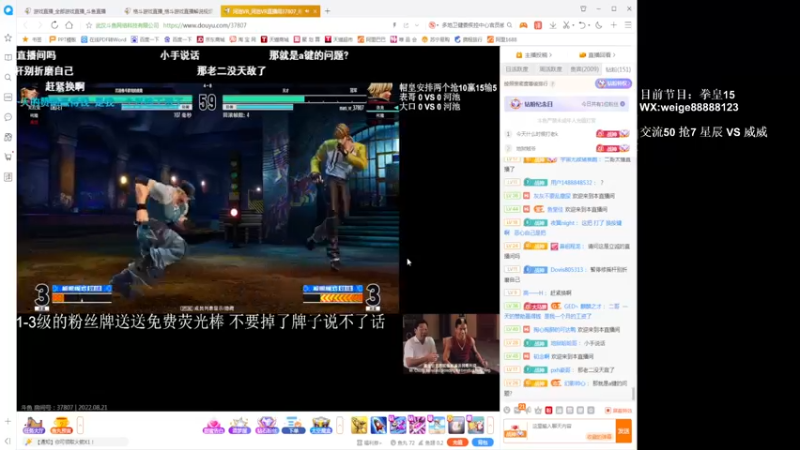The image size is (800, 450).
Task: Select the 下单 order icon
Action: 293,425
